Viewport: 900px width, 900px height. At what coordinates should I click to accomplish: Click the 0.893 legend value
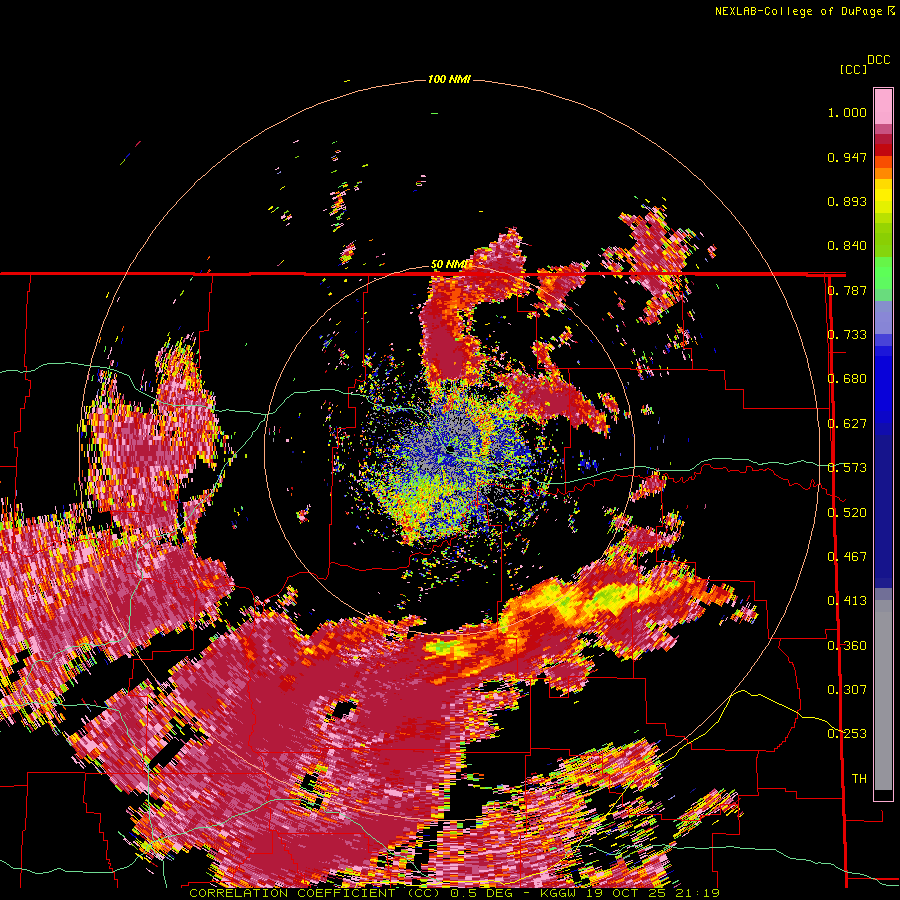coord(847,201)
